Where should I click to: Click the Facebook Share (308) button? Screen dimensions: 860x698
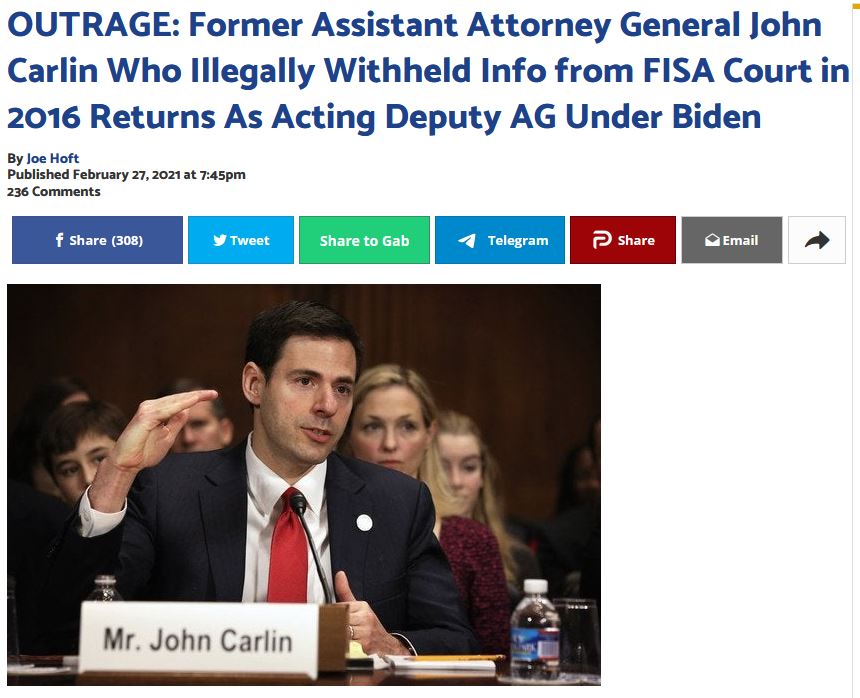click(x=97, y=240)
